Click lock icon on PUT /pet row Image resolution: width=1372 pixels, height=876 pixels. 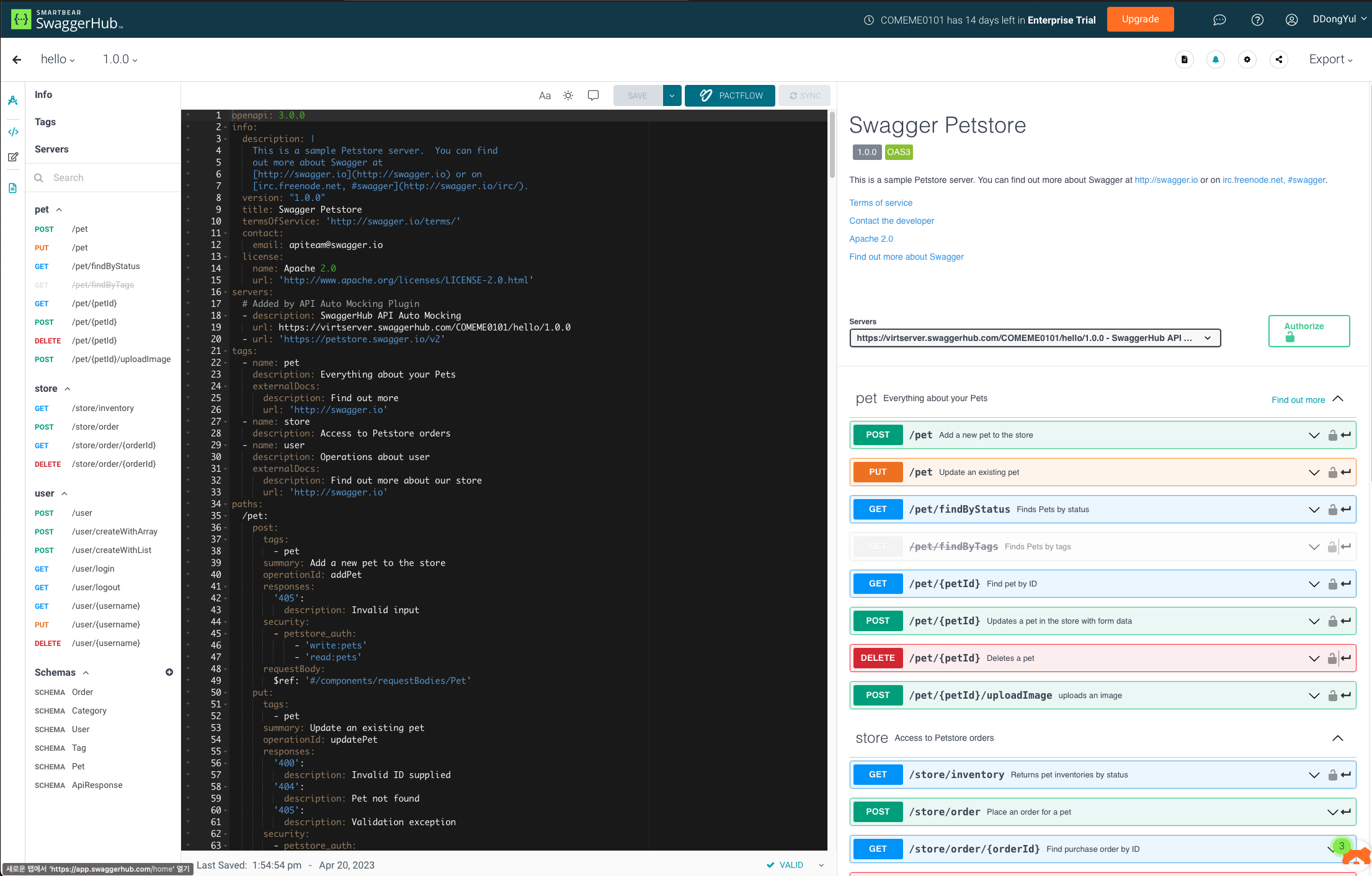point(1332,472)
